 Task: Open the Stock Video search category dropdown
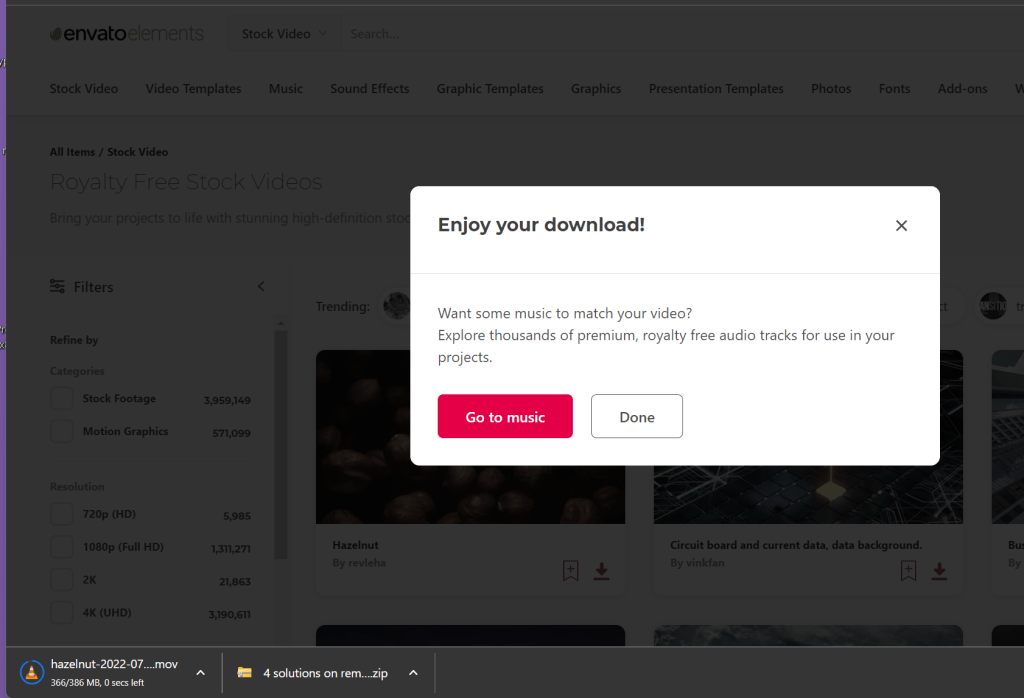[x=284, y=33]
